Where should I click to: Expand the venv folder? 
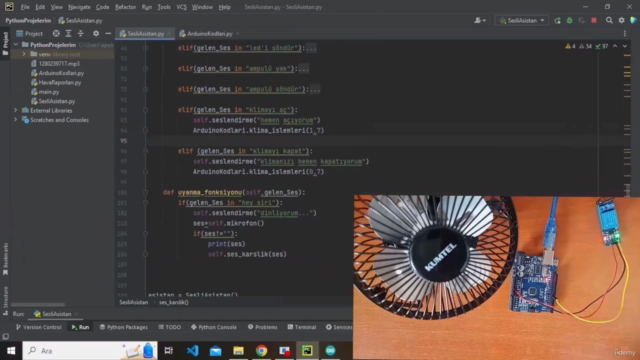pos(24,54)
